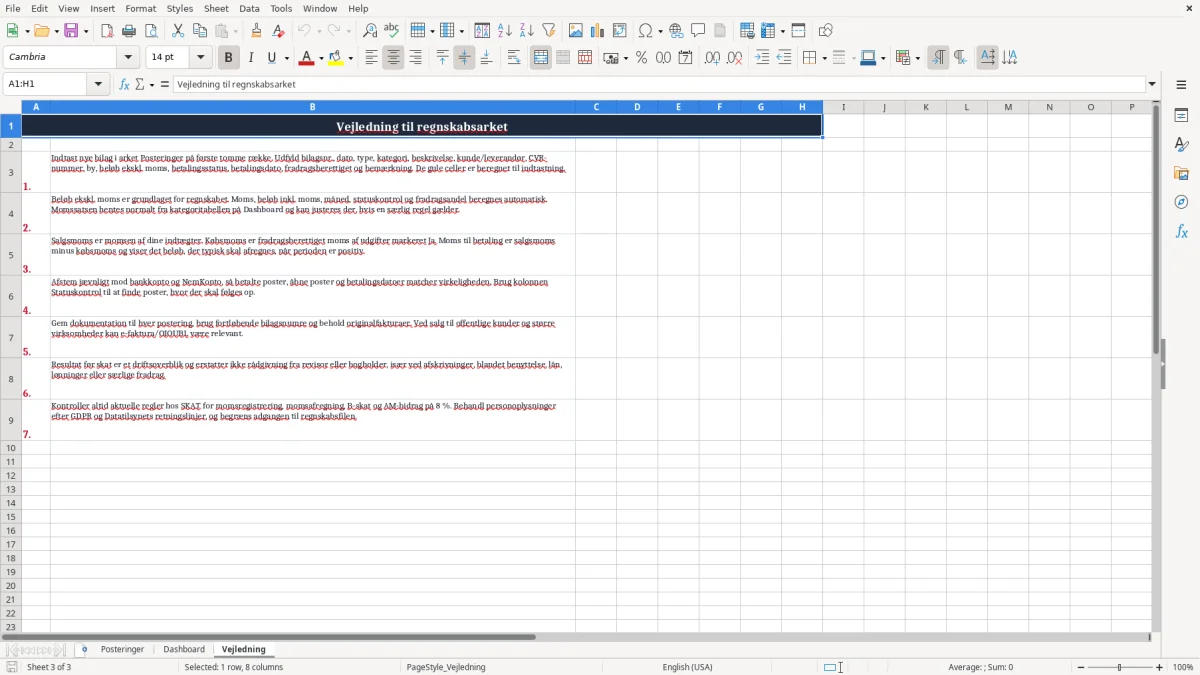Expand the Name Box dropdown
This screenshot has height=675, width=1200.
tap(98, 84)
